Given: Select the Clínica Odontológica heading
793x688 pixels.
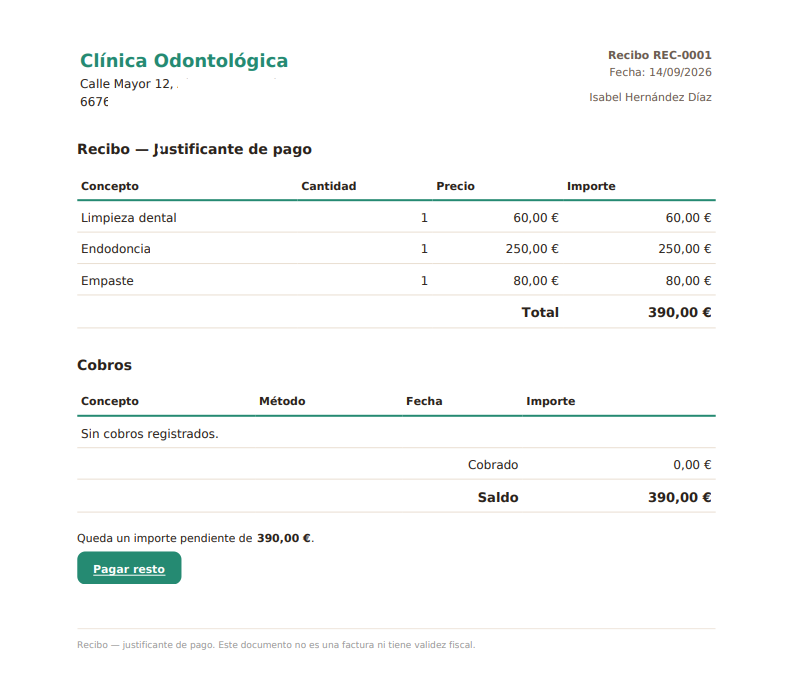Looking at the screenshot, I should pyautogui.click(x=184, y=61).
